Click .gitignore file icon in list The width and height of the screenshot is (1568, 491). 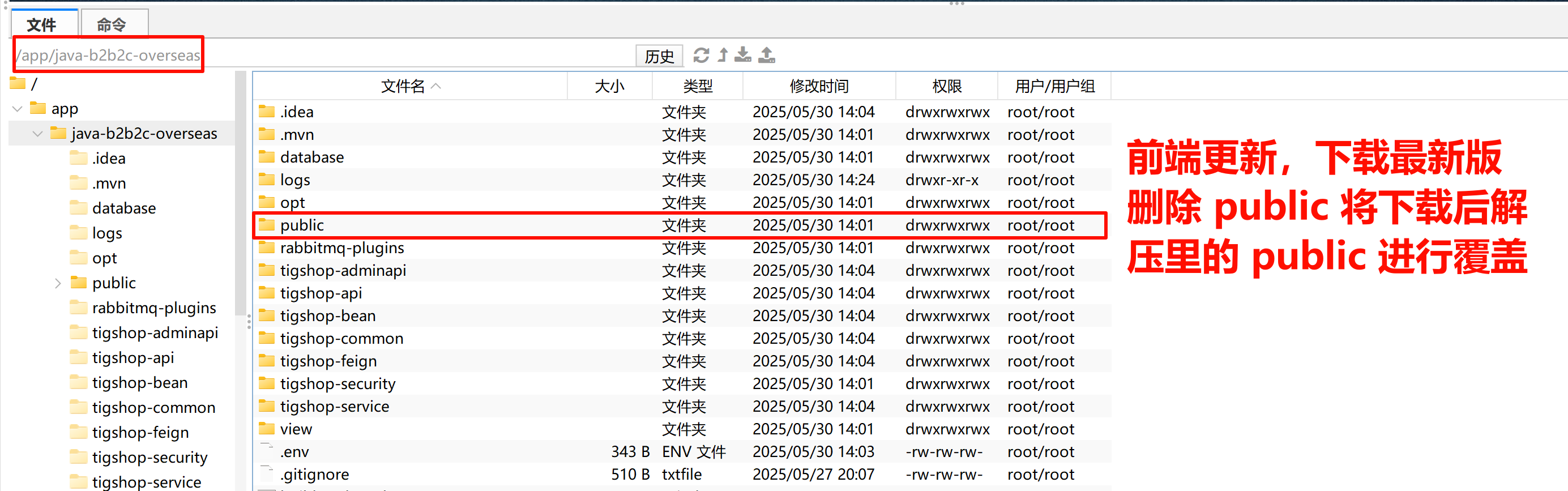click(x=266, y=474)
